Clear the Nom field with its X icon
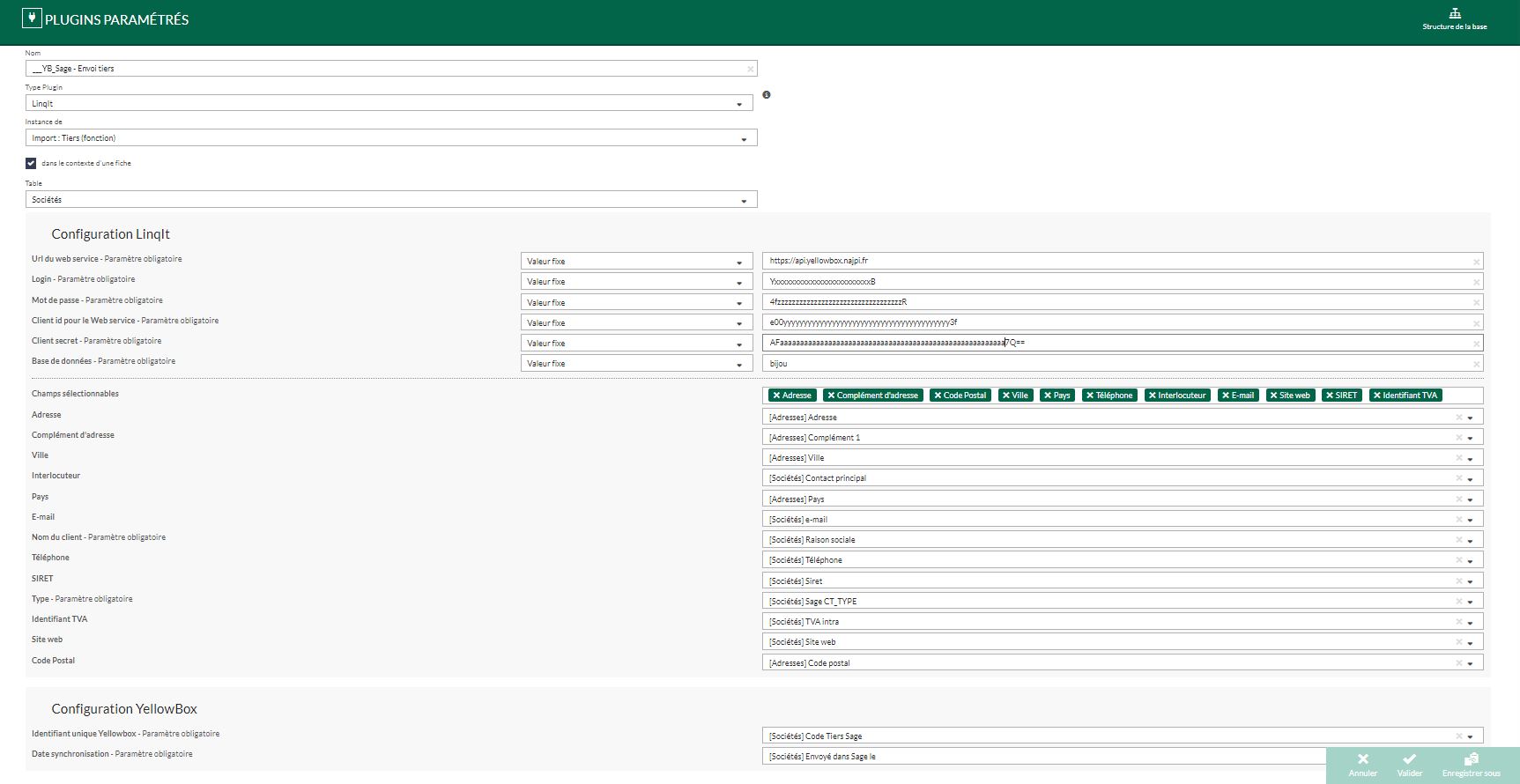 click(750, 69)
